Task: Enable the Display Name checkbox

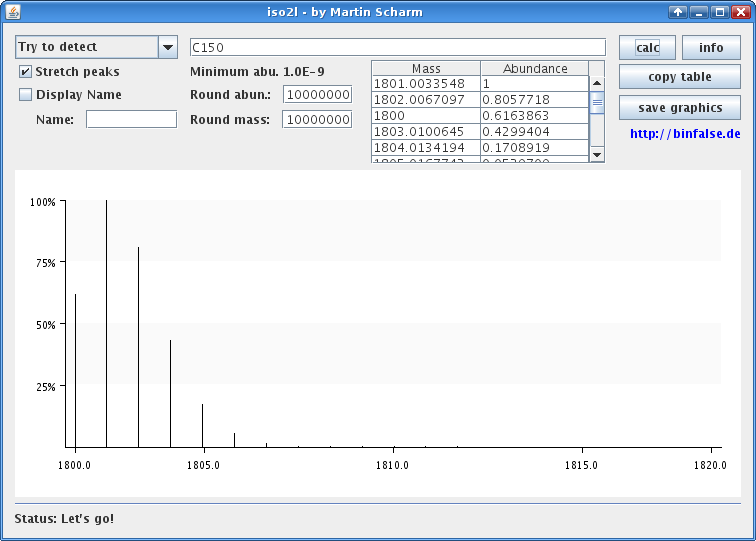Action: click(x=26, y=95)
